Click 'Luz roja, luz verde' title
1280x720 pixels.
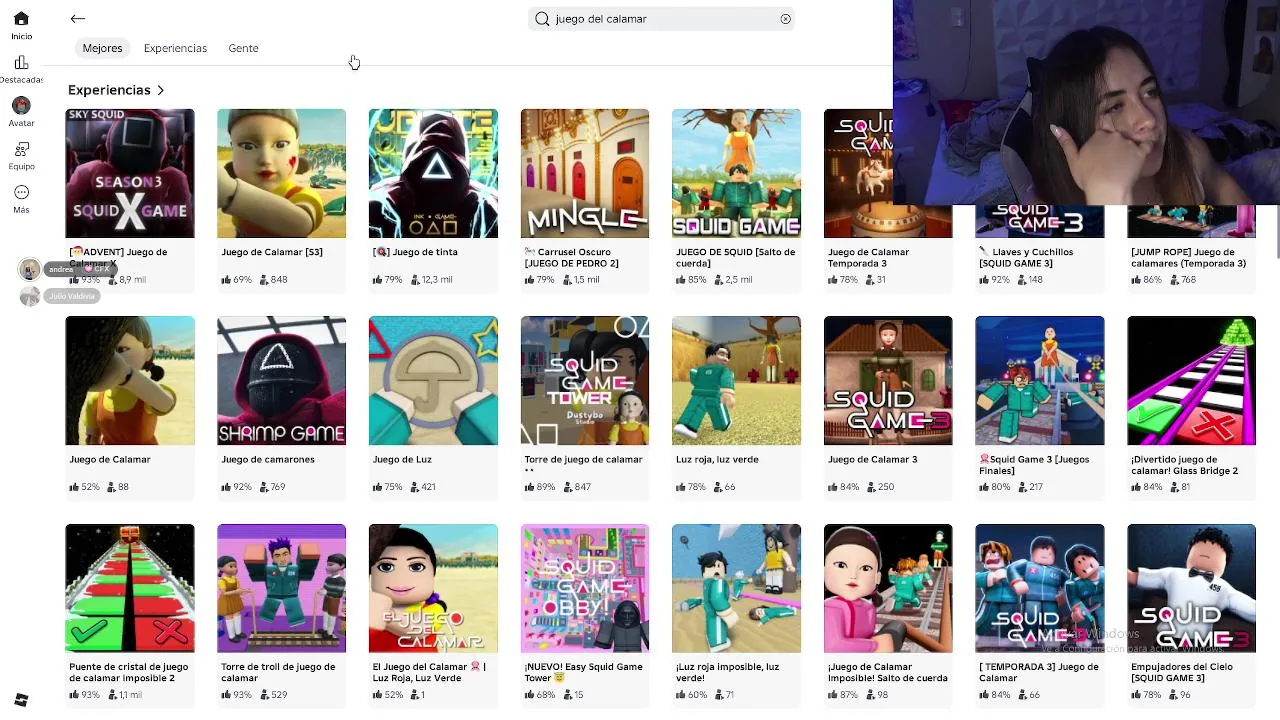tap(717, 460)
